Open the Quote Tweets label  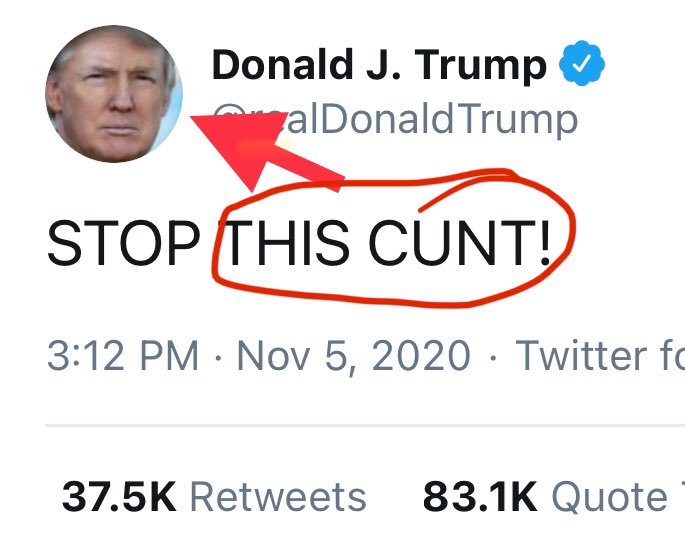tap(618, 497)
